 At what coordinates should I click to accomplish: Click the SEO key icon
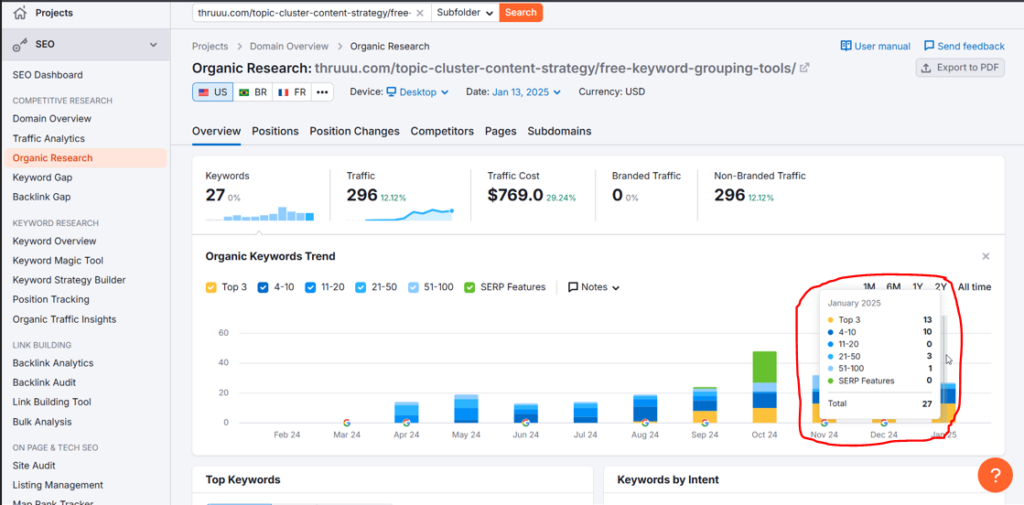(20, 45)
